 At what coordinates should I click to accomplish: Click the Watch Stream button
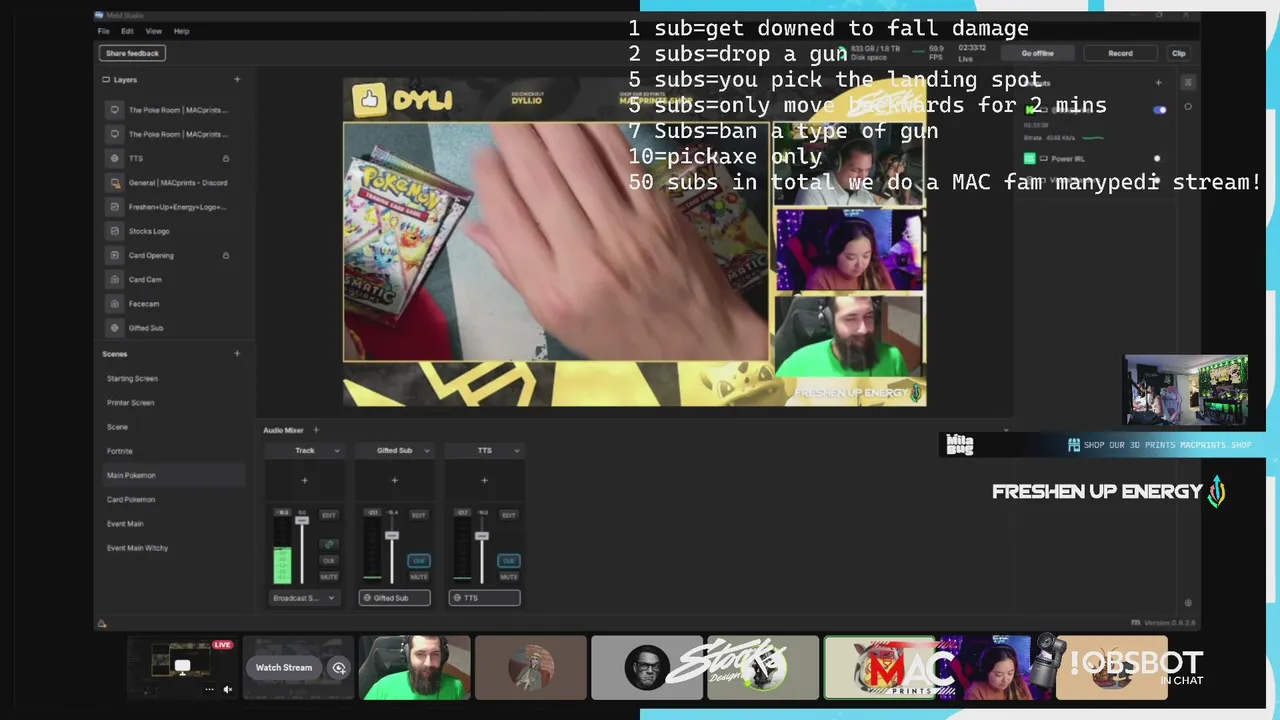(x=284, y=668)
